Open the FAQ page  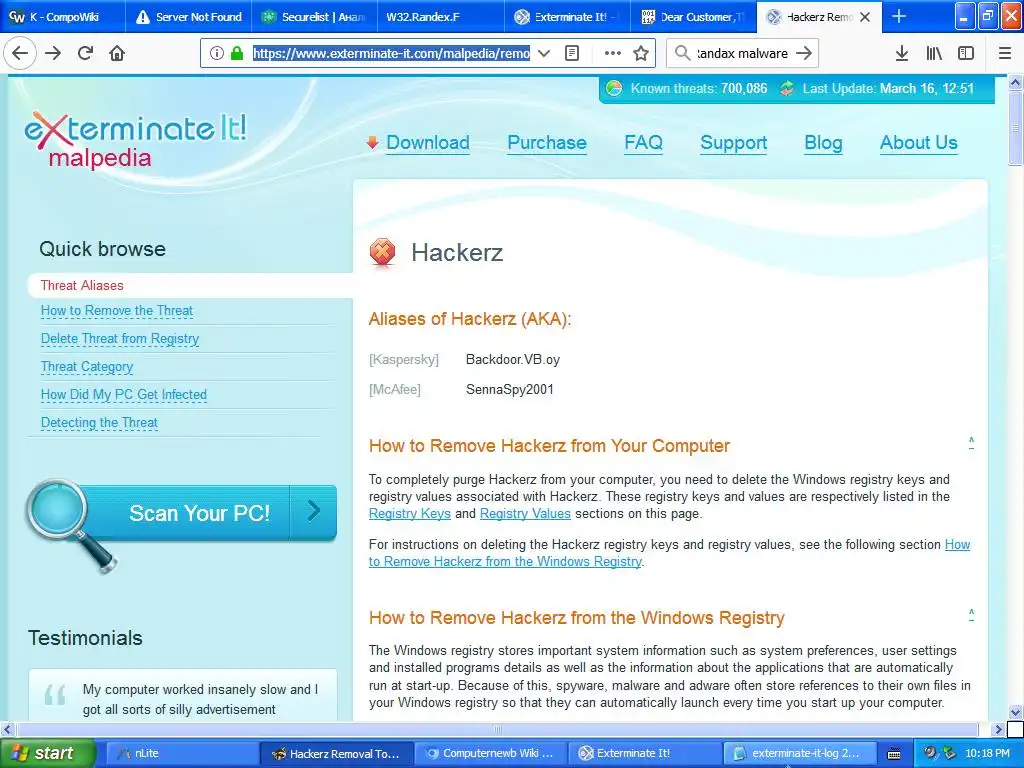click(643, 142)
